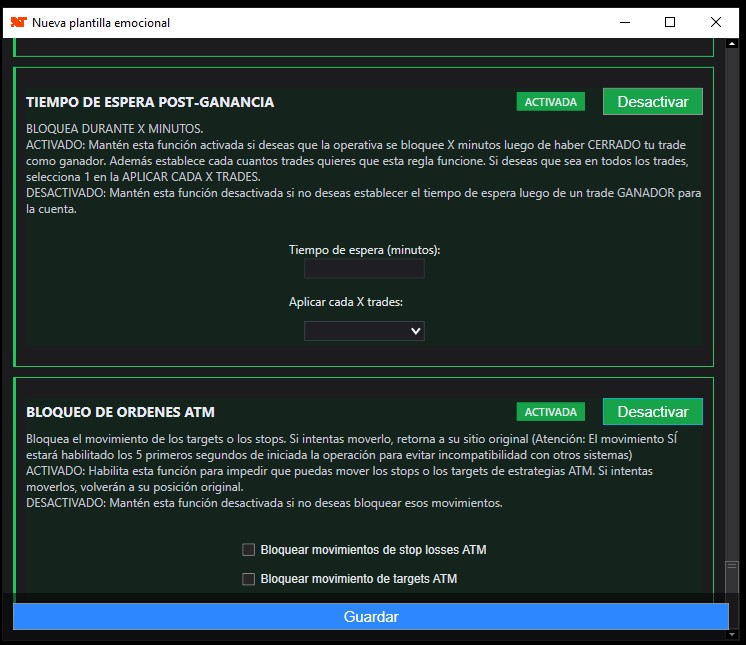This screenshot has height=645, width=746.
Task: Click ACTIVADA badge in Bloqueo de ordenes ATM
Action: 551,412
